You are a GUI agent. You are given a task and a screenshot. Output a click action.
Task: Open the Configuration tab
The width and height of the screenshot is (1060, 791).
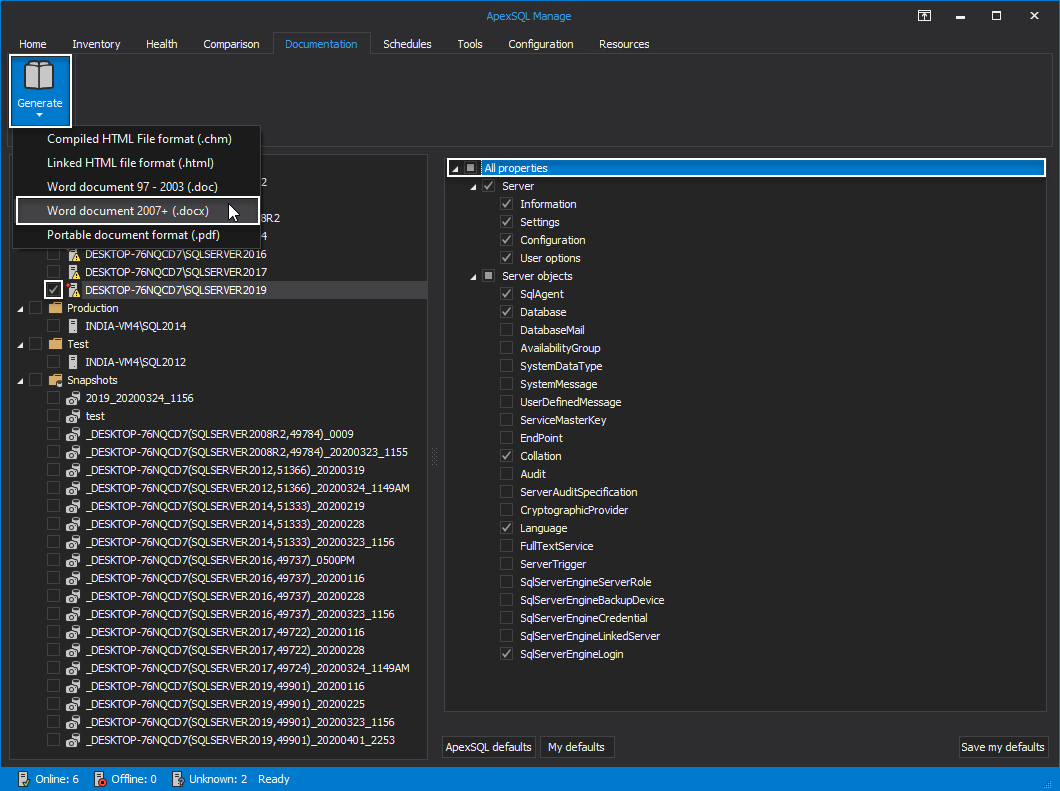541,44
